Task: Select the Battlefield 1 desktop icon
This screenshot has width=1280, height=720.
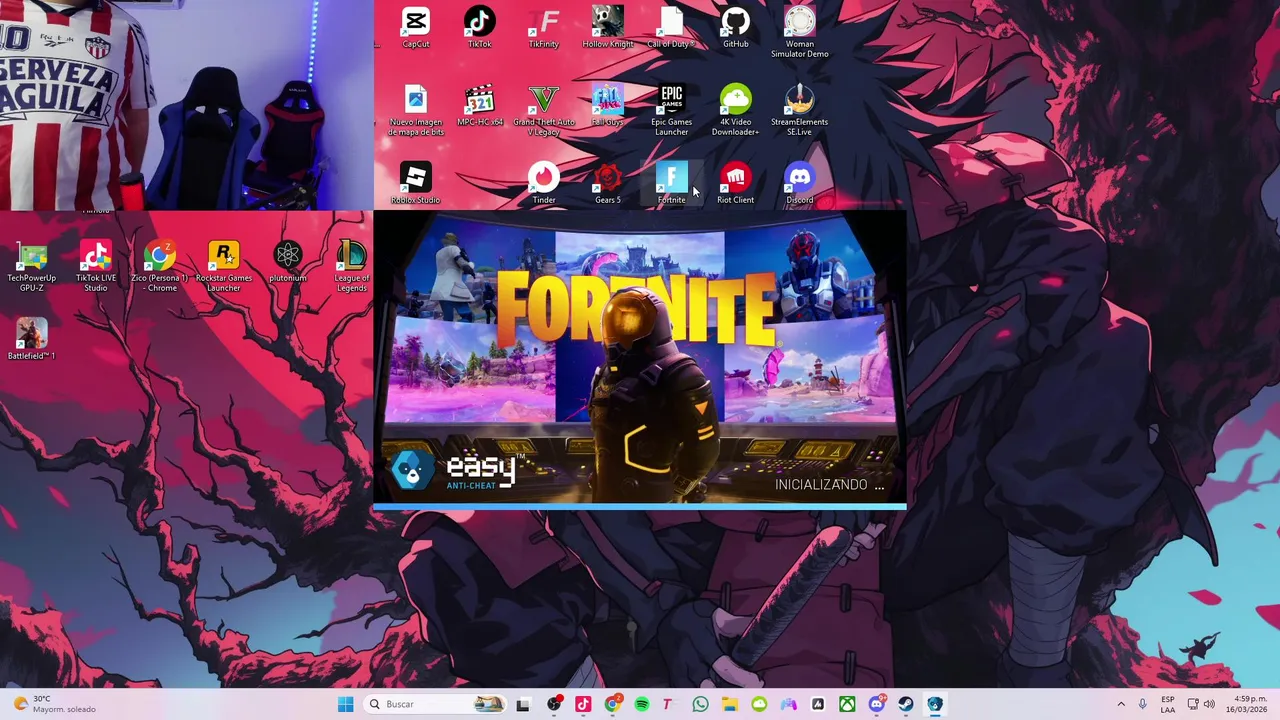Action: pyautogui.click(x=31, y=339)
